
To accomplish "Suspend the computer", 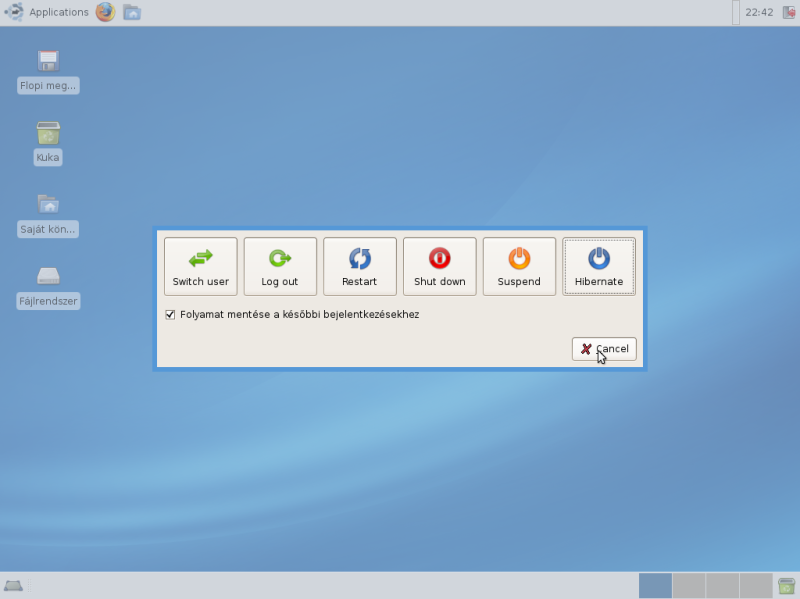I will coord(519,266).
